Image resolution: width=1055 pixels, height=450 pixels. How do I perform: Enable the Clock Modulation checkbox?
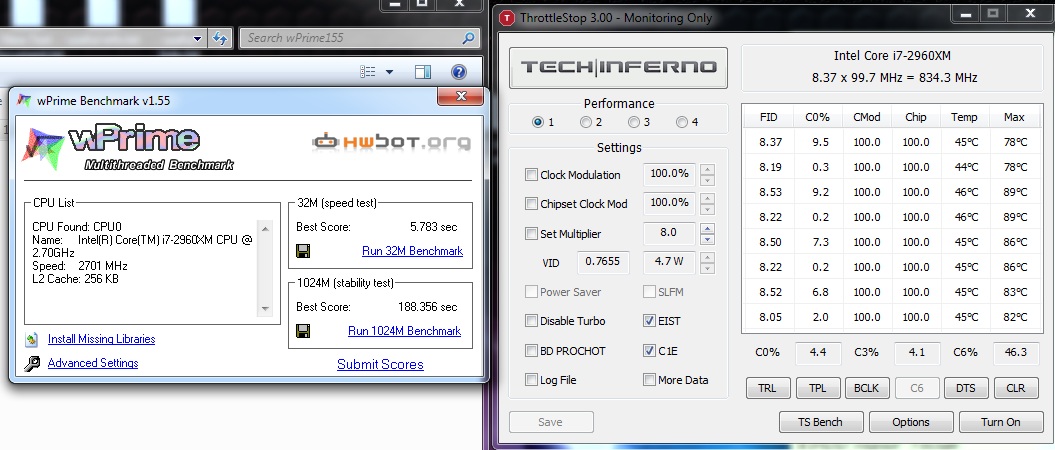click(532, 175)
